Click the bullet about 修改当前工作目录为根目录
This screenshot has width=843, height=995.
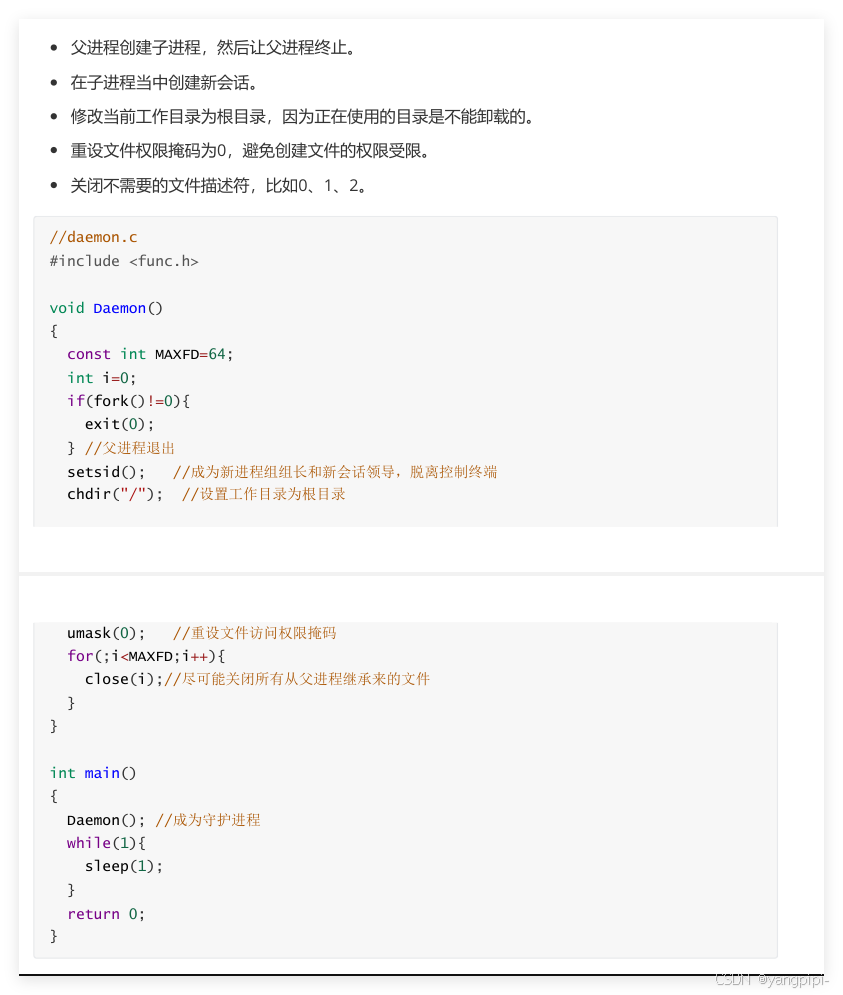[x=303, y=117]
